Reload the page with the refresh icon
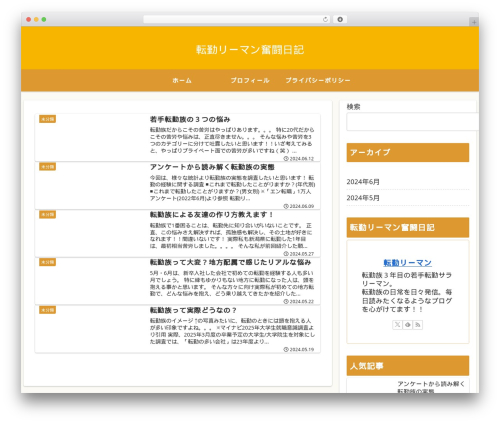This screenshot has width=500, height=423. (325, 19)
